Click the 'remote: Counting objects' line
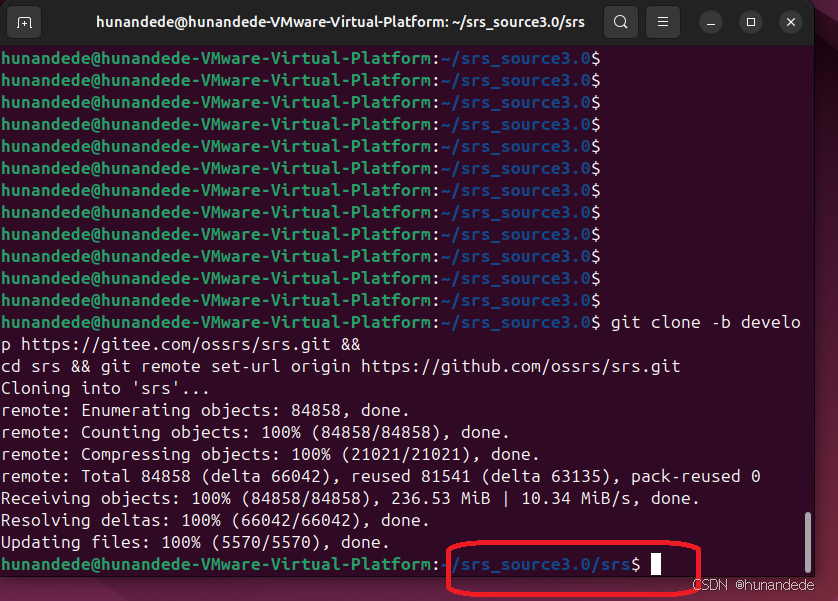 [x=255, y=432]
